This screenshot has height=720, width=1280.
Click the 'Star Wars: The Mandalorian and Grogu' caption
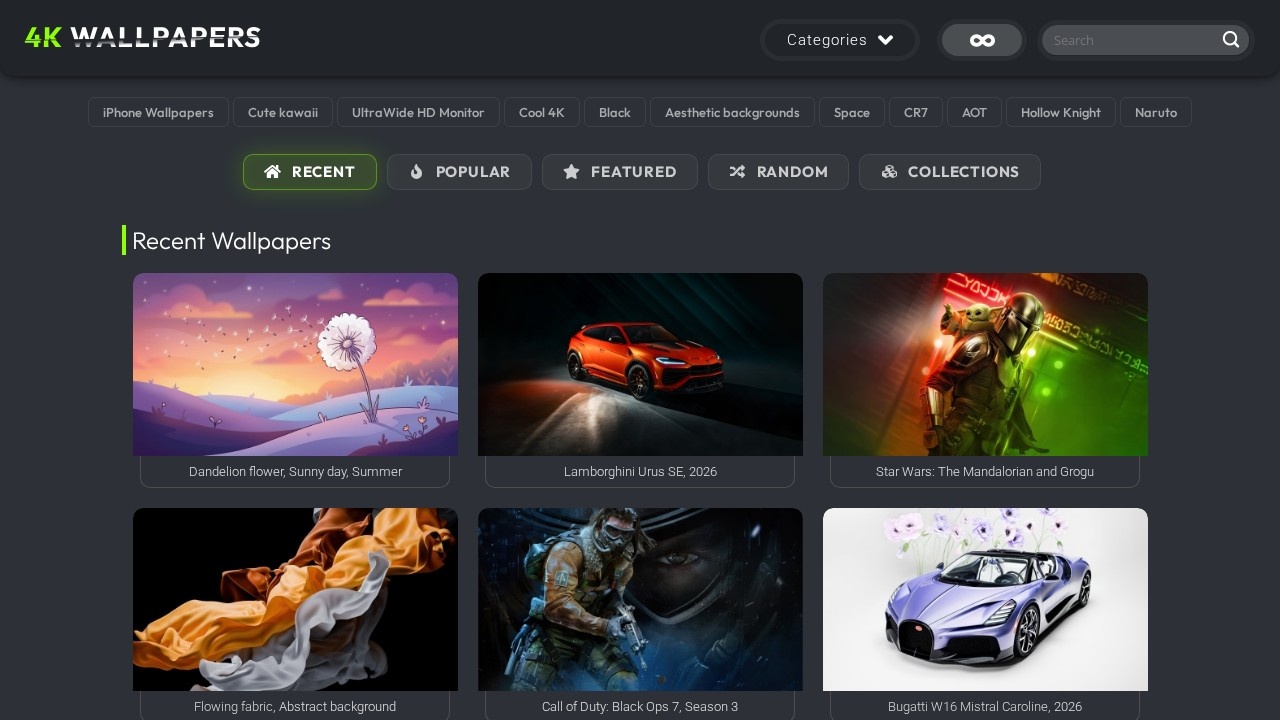tap(985, 472)
